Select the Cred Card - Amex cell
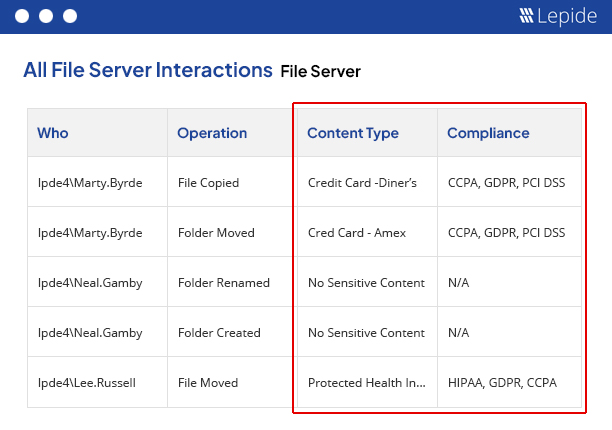Image resolution: width=612 pixels, height=430 pixels. click(x=356, y=233)
